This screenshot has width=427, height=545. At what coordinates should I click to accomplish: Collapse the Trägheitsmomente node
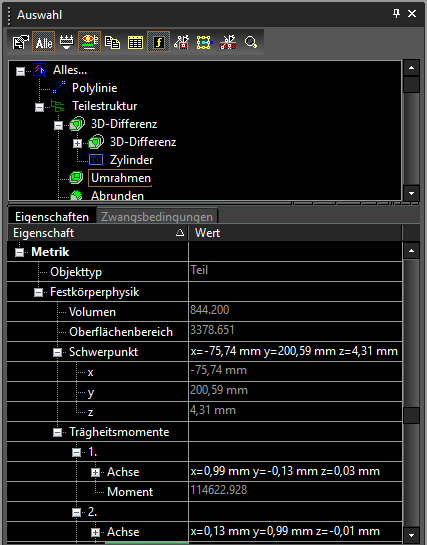[57, 433]
